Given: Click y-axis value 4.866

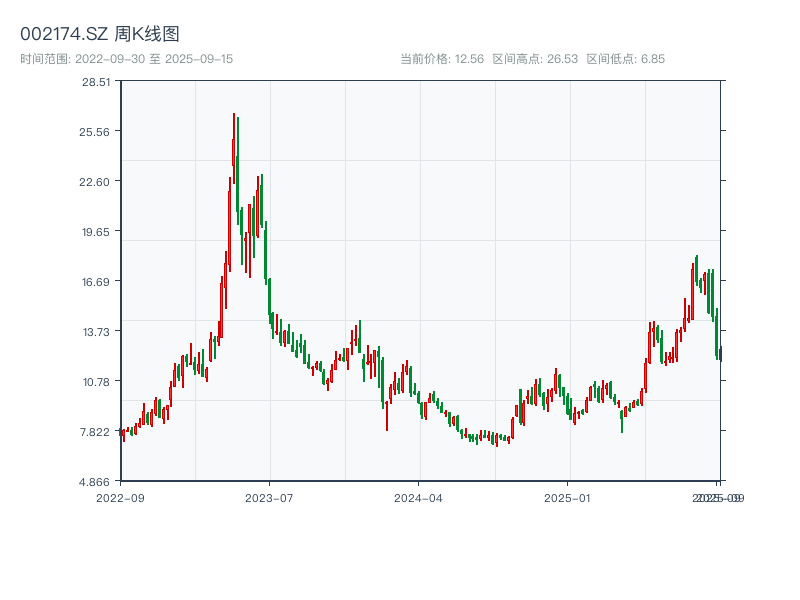Looking at the screenshot, I should [94, 482].
